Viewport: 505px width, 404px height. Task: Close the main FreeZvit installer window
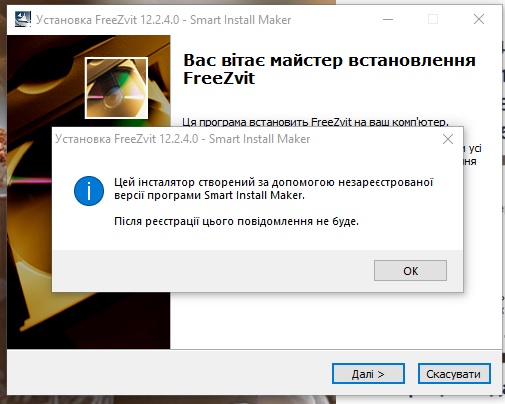479,19
